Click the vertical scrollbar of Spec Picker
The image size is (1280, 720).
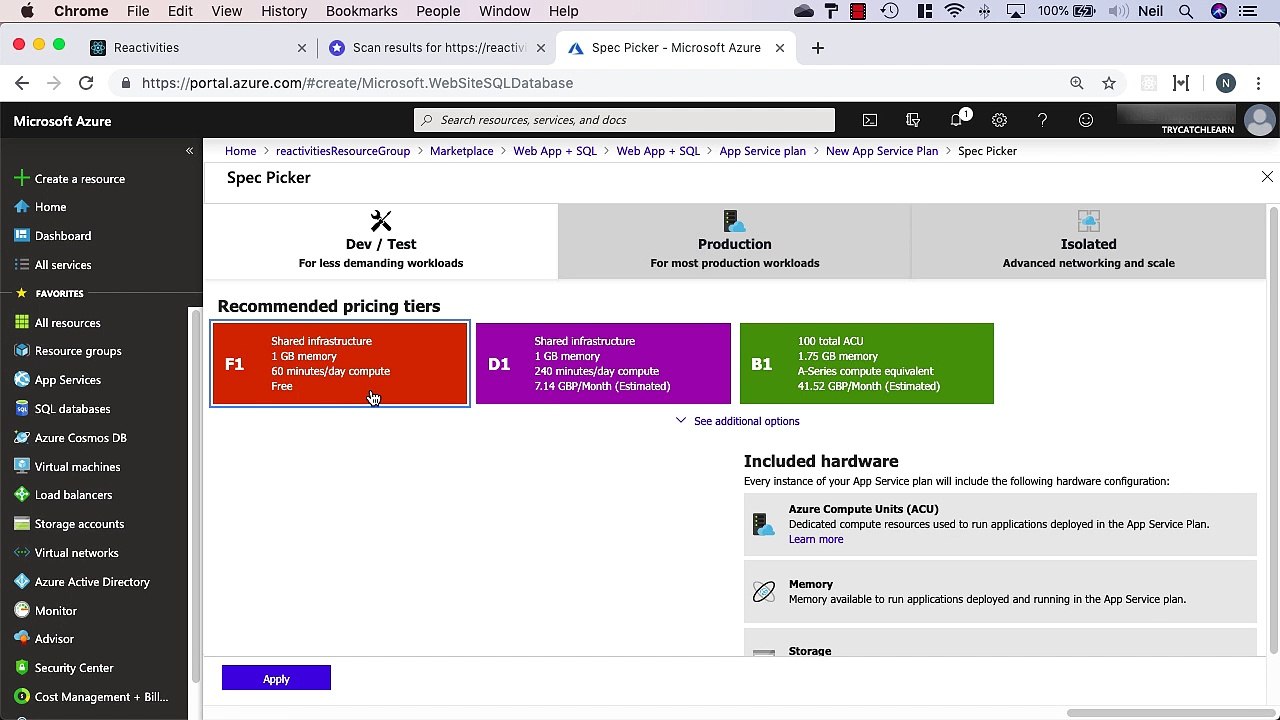pyautogui.click(x=1273, y=430)
